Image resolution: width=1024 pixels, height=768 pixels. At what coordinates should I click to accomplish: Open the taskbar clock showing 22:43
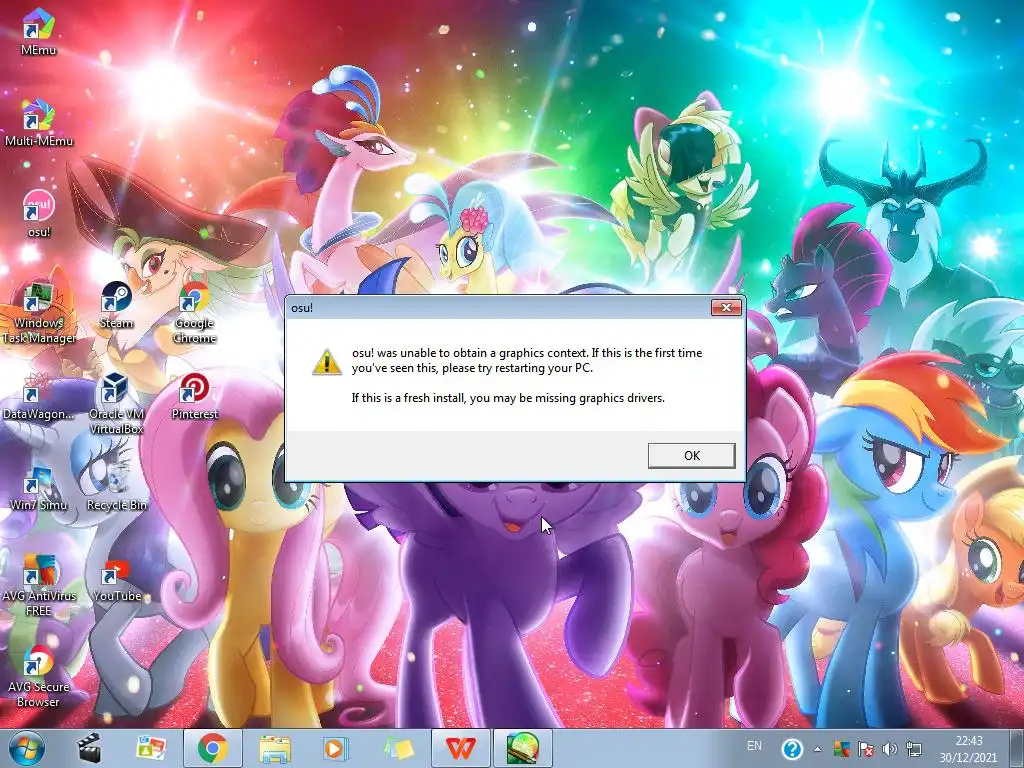coord(968,749)
